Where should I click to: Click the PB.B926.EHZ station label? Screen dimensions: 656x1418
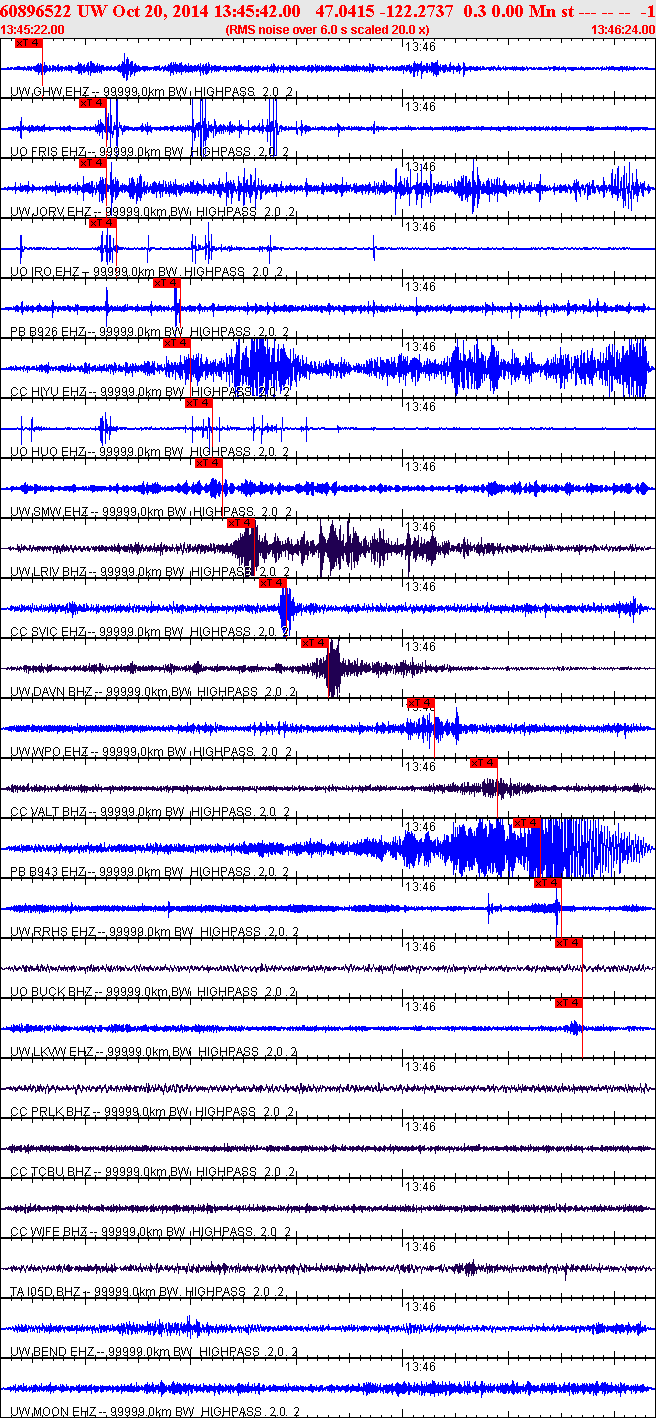[47, 332]
